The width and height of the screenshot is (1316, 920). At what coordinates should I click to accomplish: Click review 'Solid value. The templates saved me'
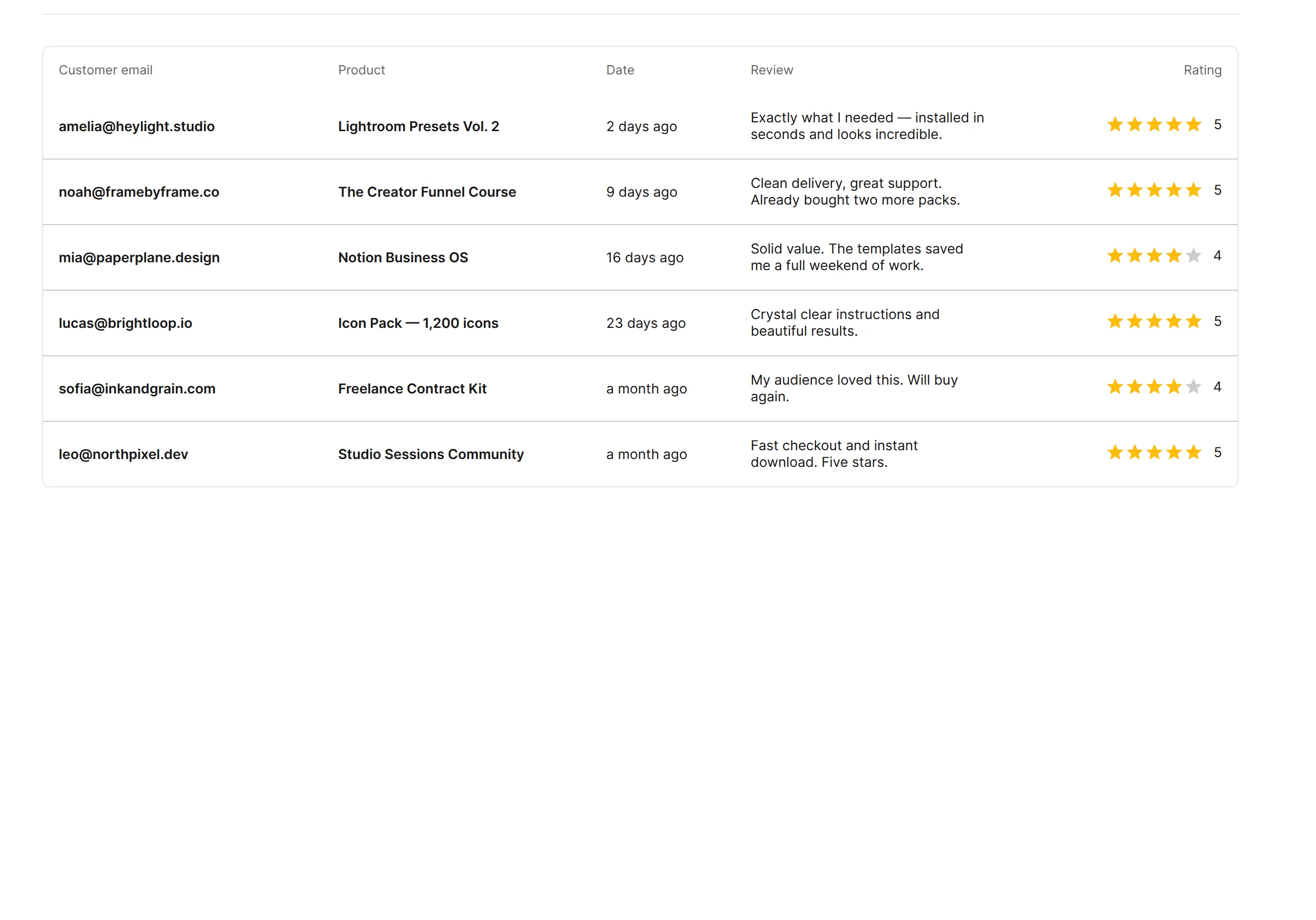pos(857,257)
